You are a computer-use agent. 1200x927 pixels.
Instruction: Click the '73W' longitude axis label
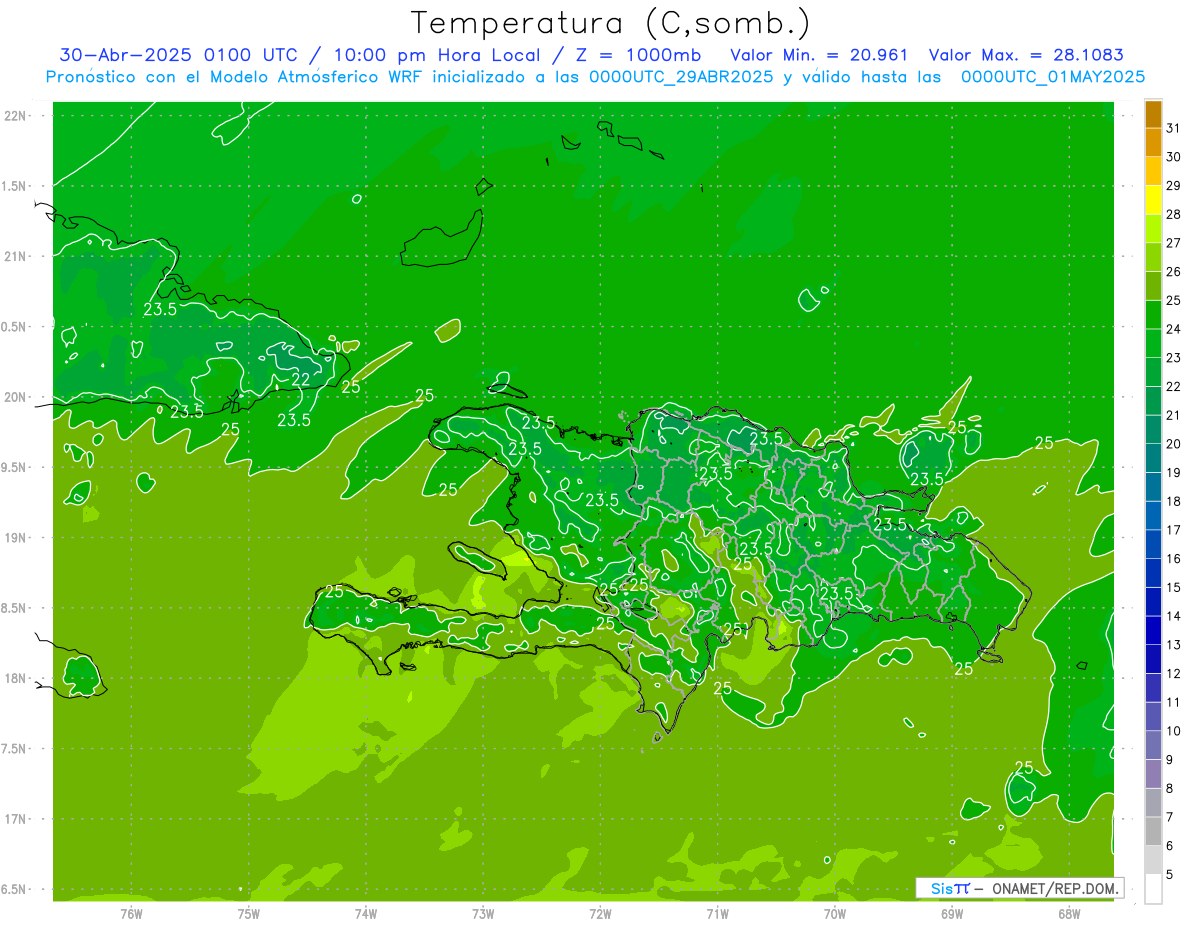click(483, 914)
